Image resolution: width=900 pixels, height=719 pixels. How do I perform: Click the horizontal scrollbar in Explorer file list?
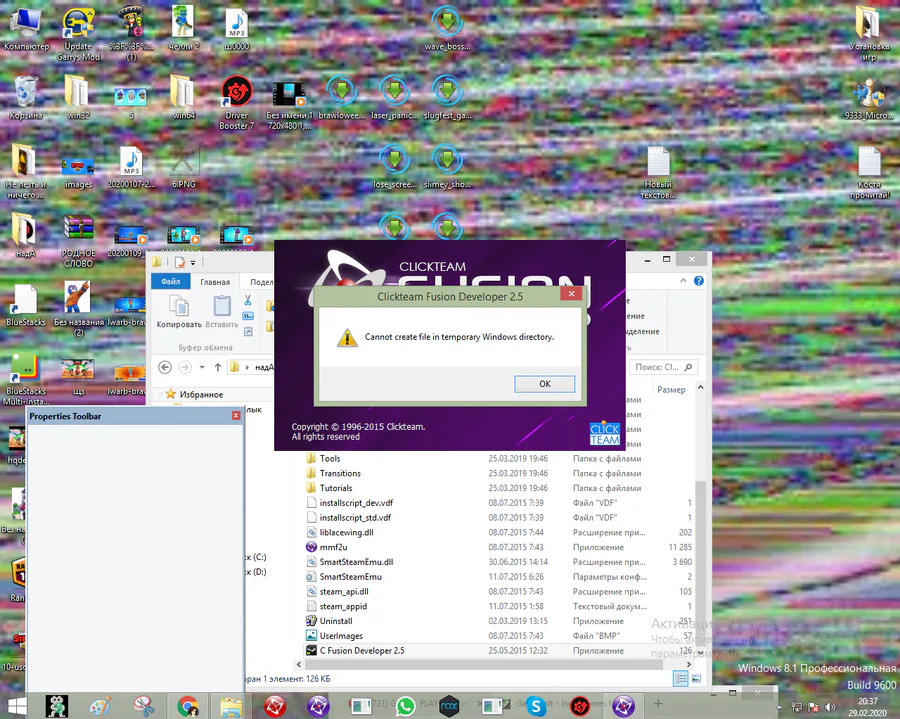(484, 664)
